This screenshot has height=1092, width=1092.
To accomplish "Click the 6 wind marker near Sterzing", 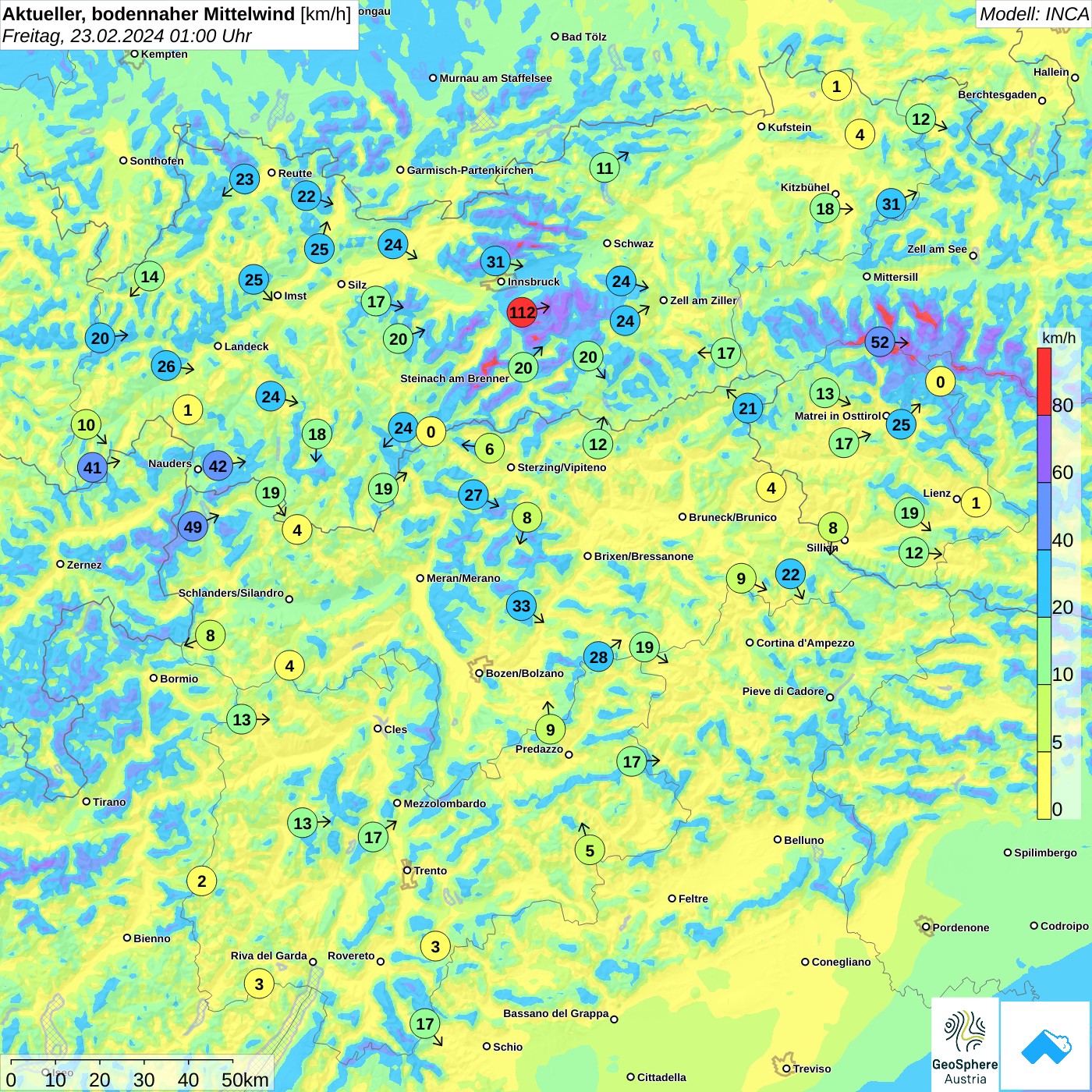I will pyautogui.click(x=490, y=448).
